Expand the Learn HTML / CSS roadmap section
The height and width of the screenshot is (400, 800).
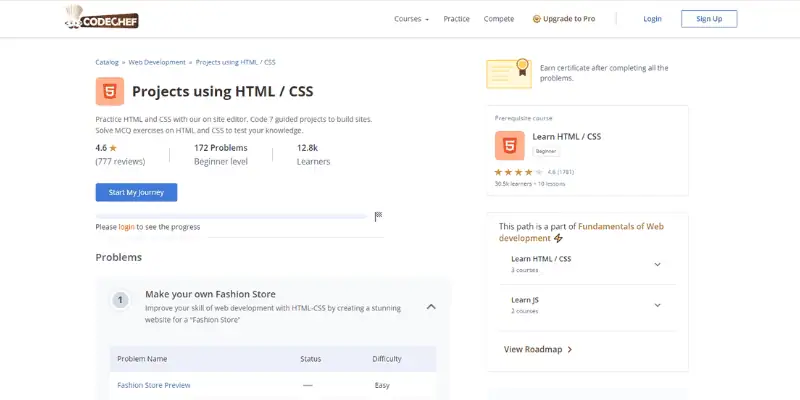point(658,264)
